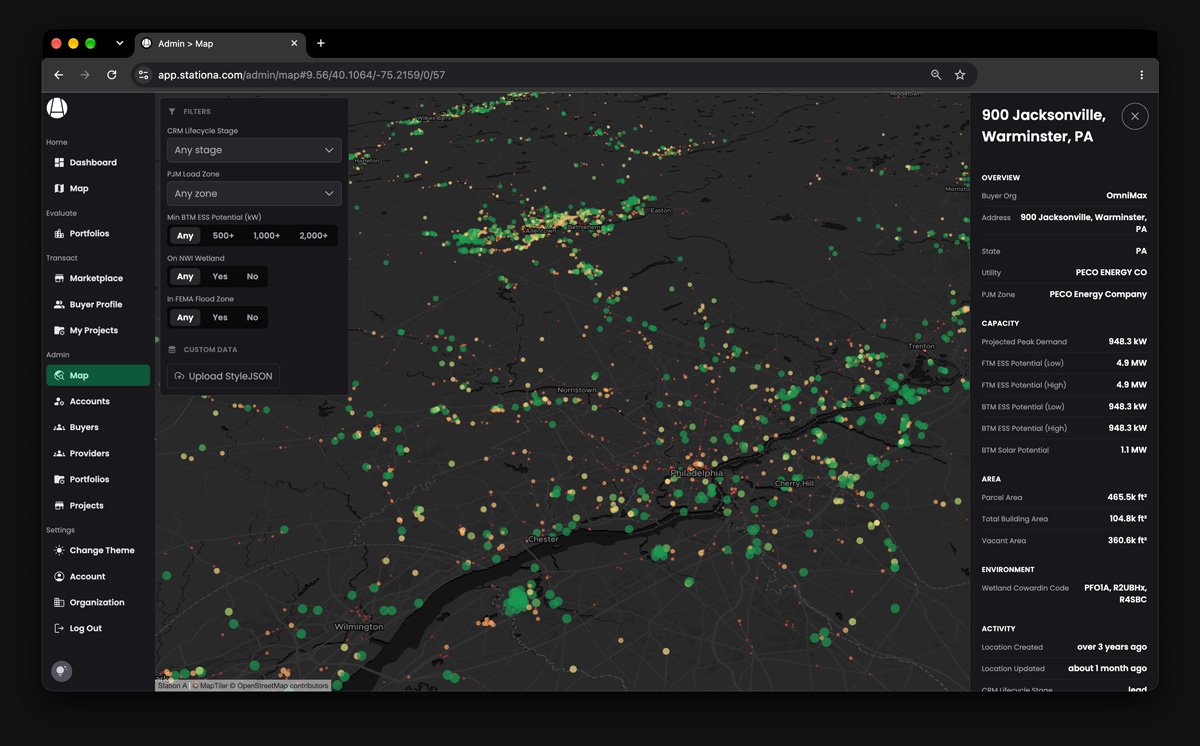
Task: Click the Admin Projects icon
Action: pos(59,505)
